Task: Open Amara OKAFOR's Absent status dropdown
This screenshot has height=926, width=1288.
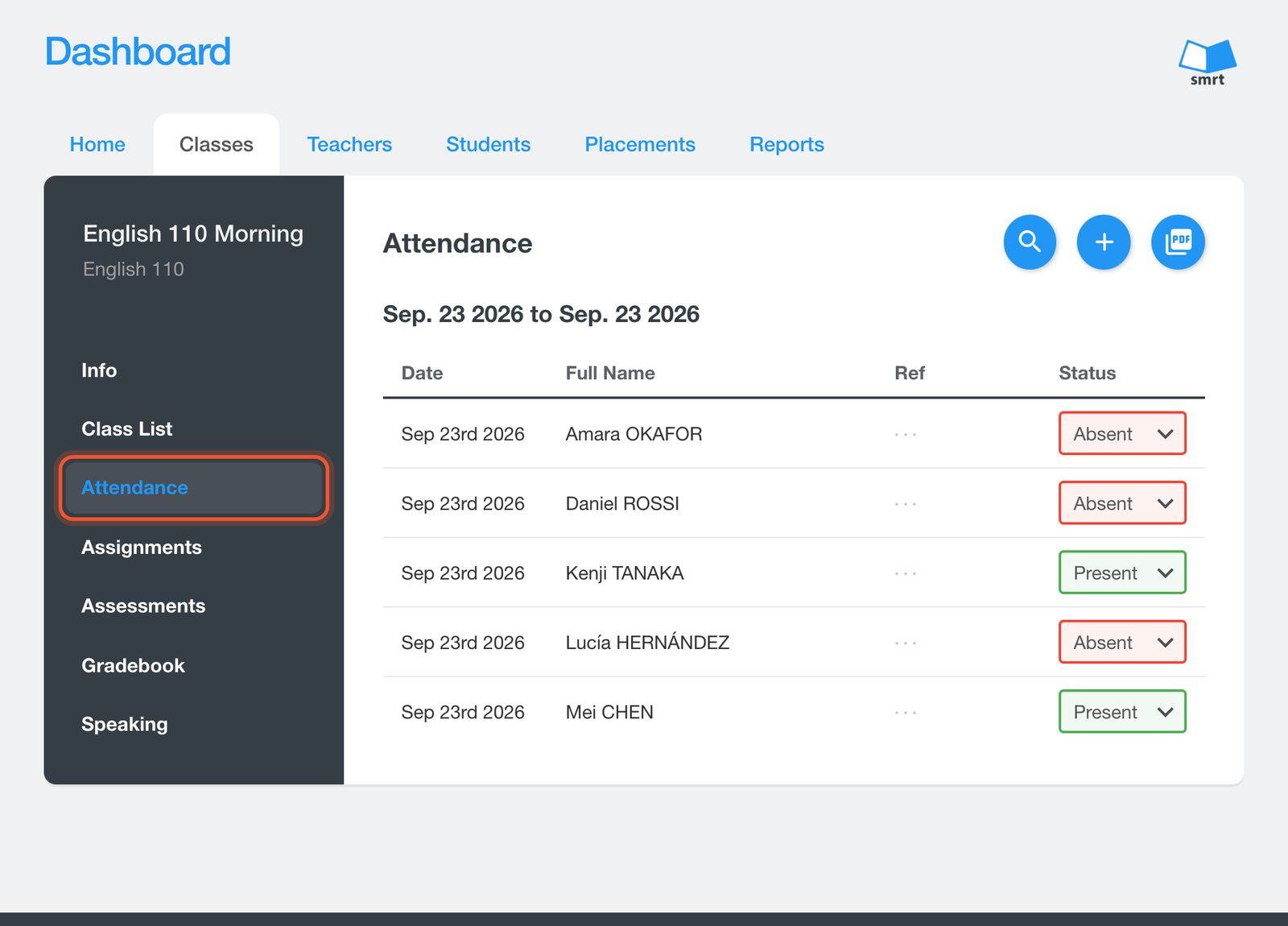Action: (x=1122, y=433)
